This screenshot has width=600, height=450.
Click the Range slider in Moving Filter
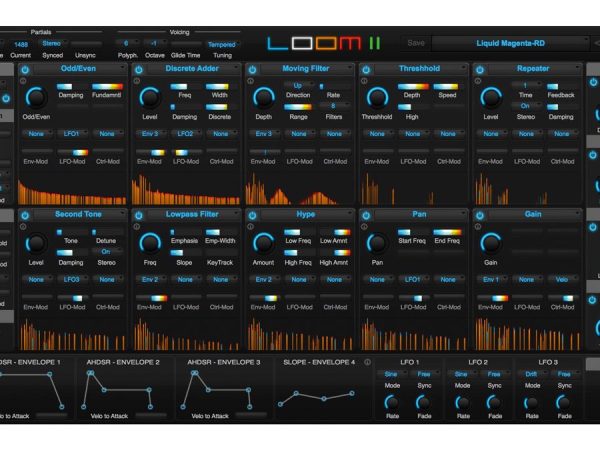298,107
